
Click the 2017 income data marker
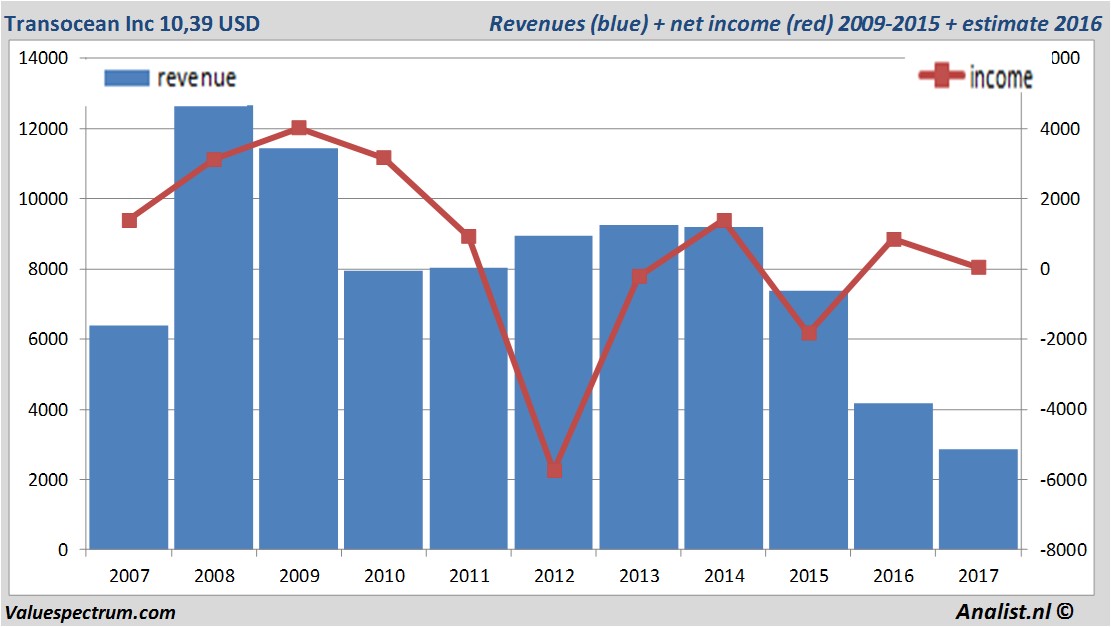click(979, 267)
